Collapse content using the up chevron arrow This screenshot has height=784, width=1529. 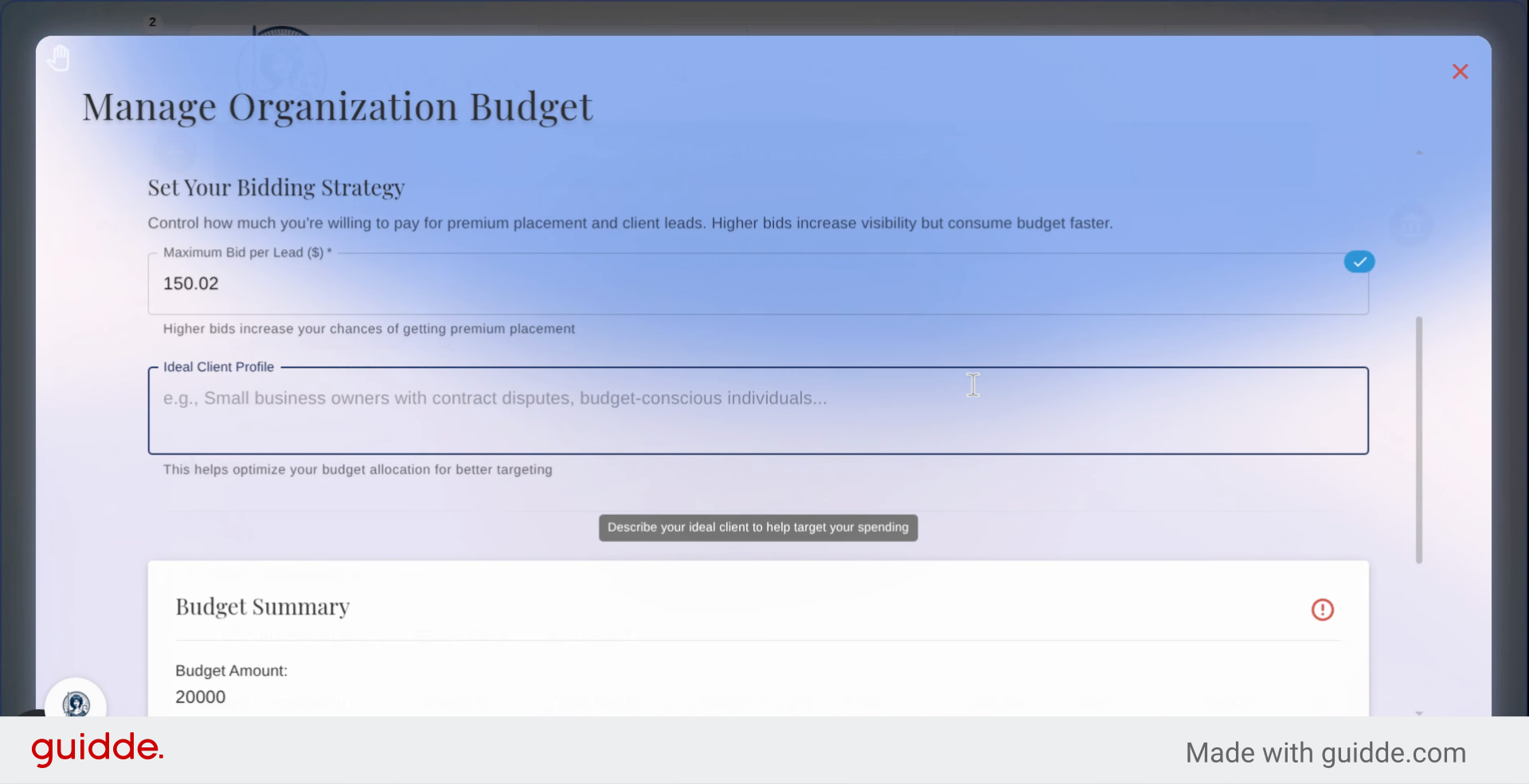[x=1421, y=153]
